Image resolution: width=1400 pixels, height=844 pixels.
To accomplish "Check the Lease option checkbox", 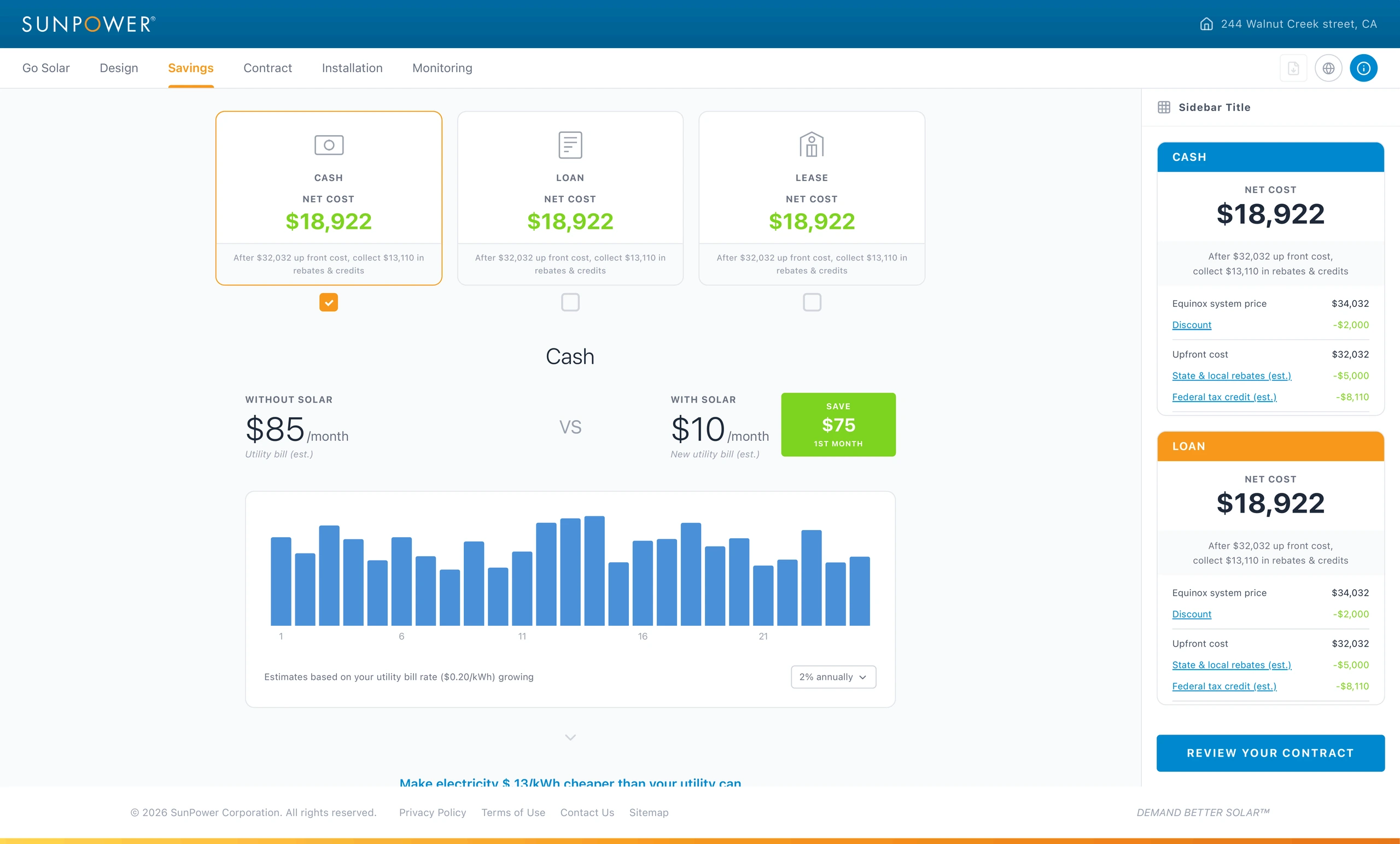I will (812, 302).
